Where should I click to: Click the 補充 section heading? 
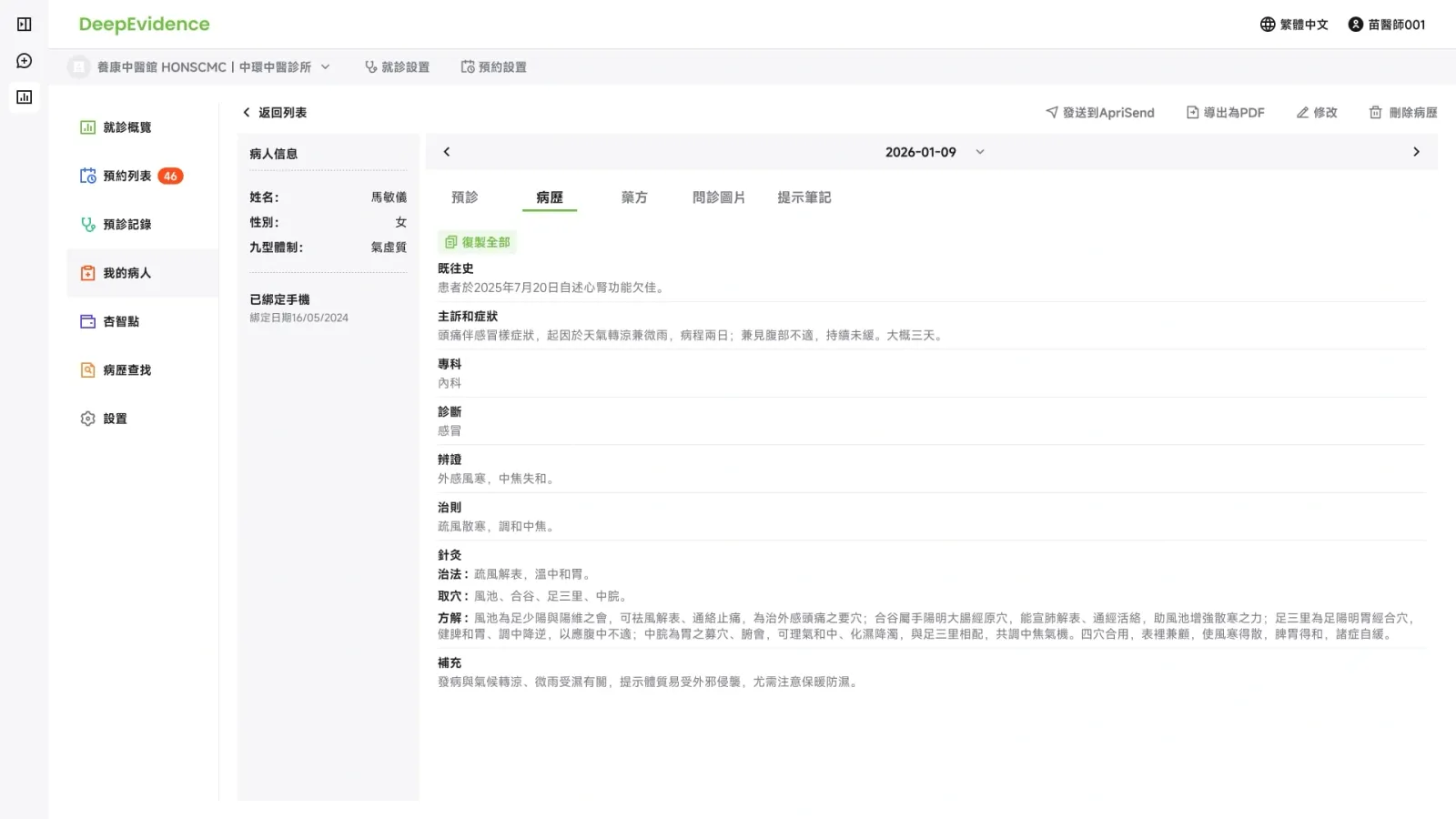click(x=450, y=663)
